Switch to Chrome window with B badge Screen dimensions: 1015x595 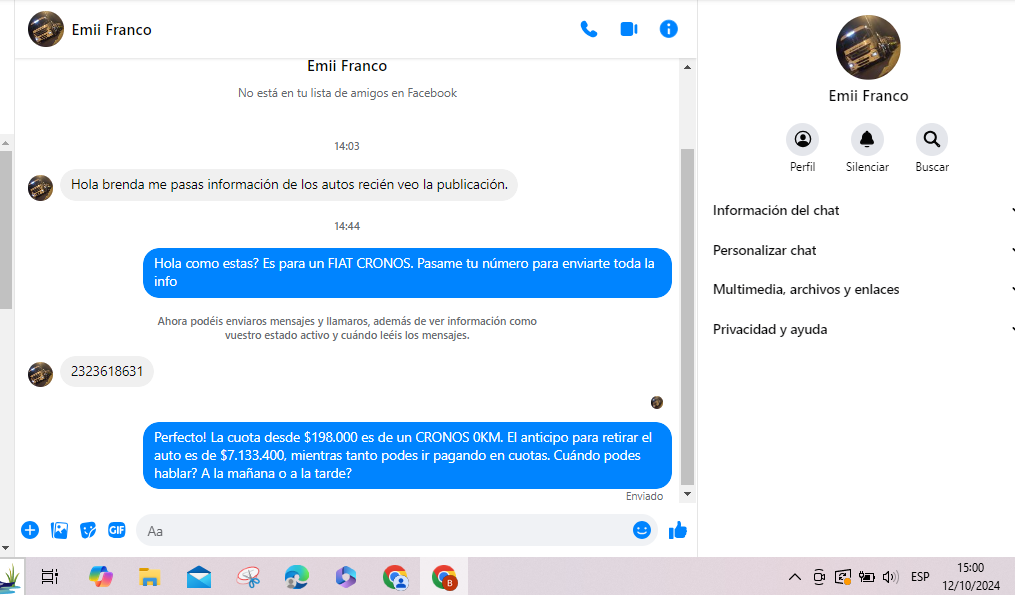coord(444,576)
